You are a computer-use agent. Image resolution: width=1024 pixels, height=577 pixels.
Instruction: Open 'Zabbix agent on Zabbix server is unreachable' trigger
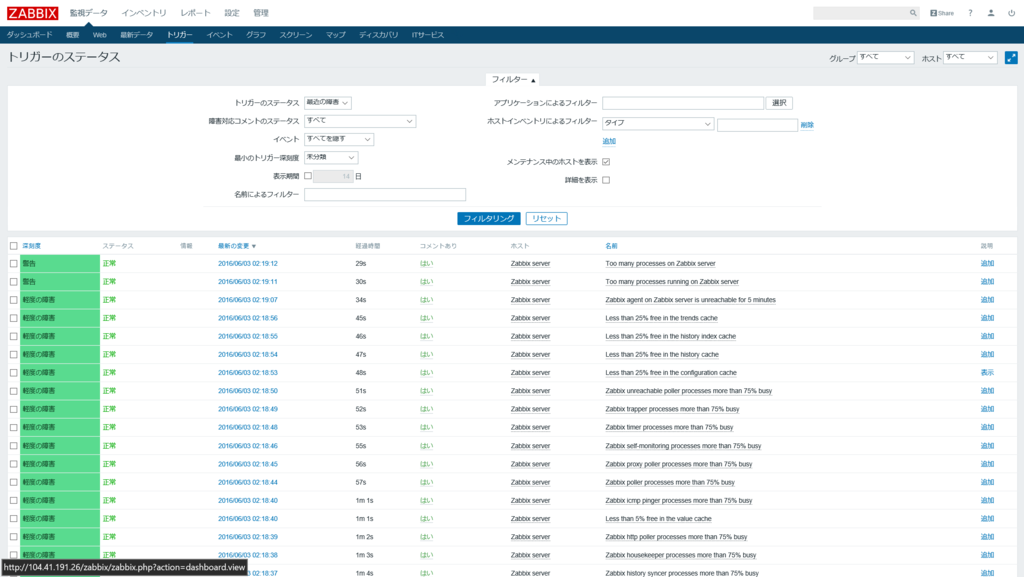tap(690, 300)
